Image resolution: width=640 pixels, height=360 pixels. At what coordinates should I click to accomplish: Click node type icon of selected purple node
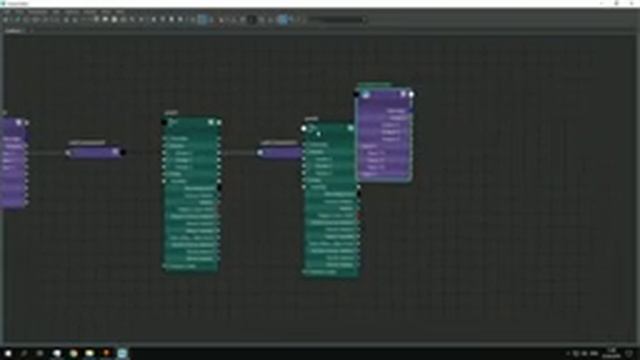click(x=366, y=95)
